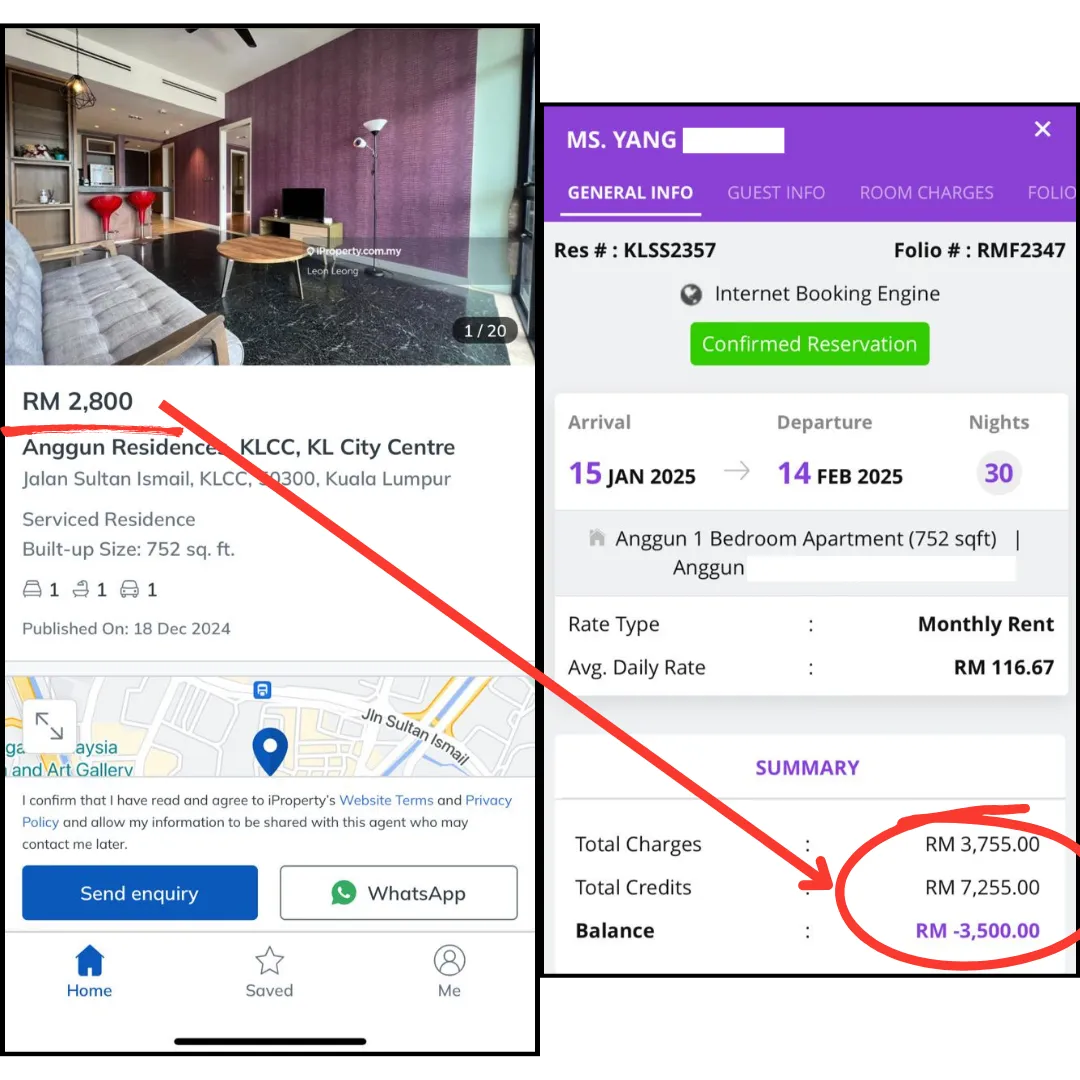Open the Website Terms link
Viewport: 1080px width, 1080px height.
pos(386,800)
